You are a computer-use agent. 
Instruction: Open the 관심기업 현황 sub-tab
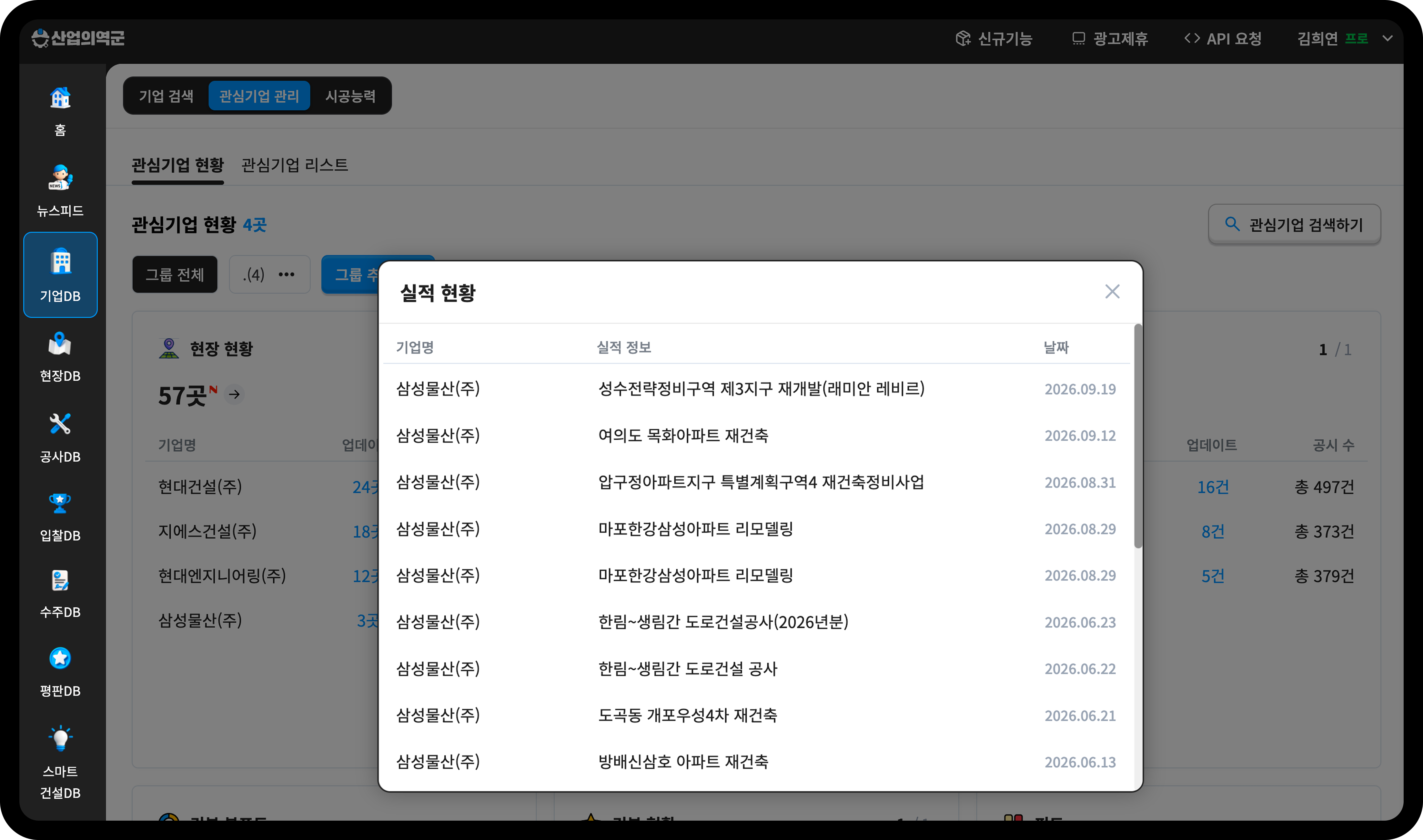tap(178, 165)
